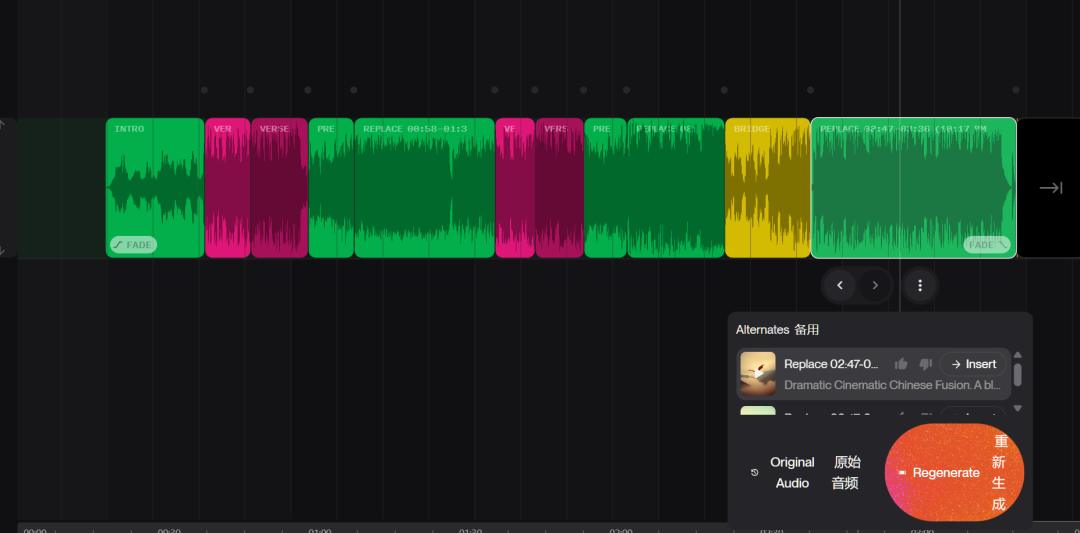Viewport: 1080px width, 533px height.
Task: Click the previous alternate arrow button
Action: pos(840,286)
